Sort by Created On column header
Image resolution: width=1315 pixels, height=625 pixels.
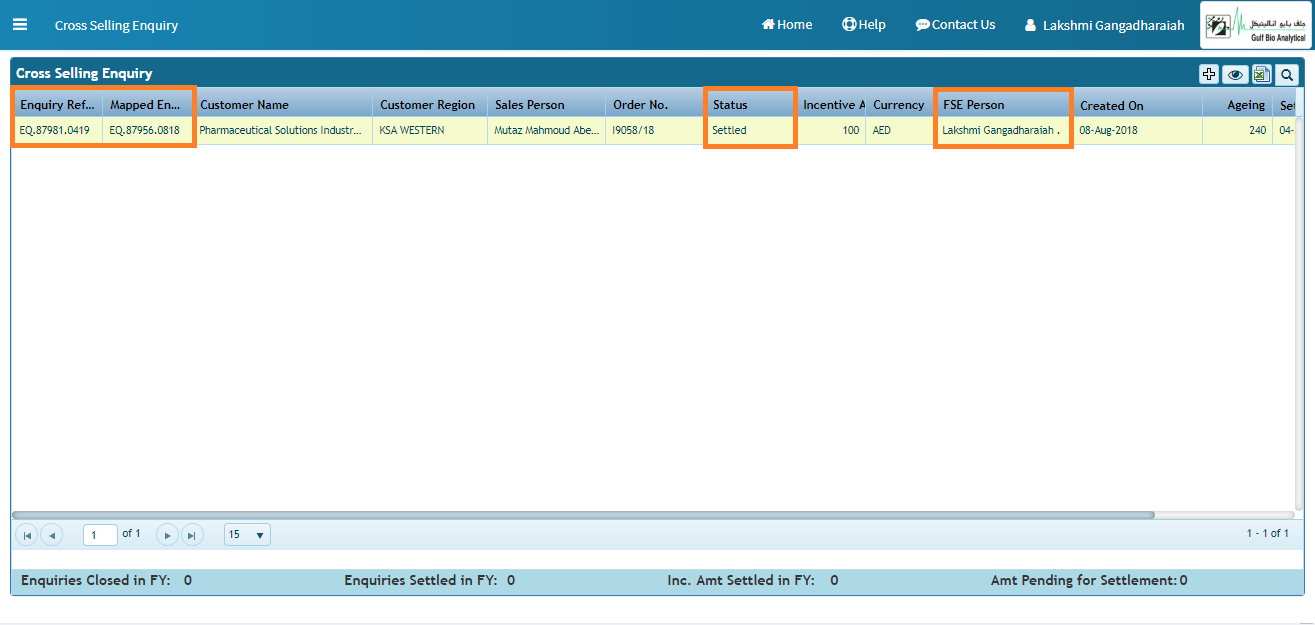tap(1137, 105)
